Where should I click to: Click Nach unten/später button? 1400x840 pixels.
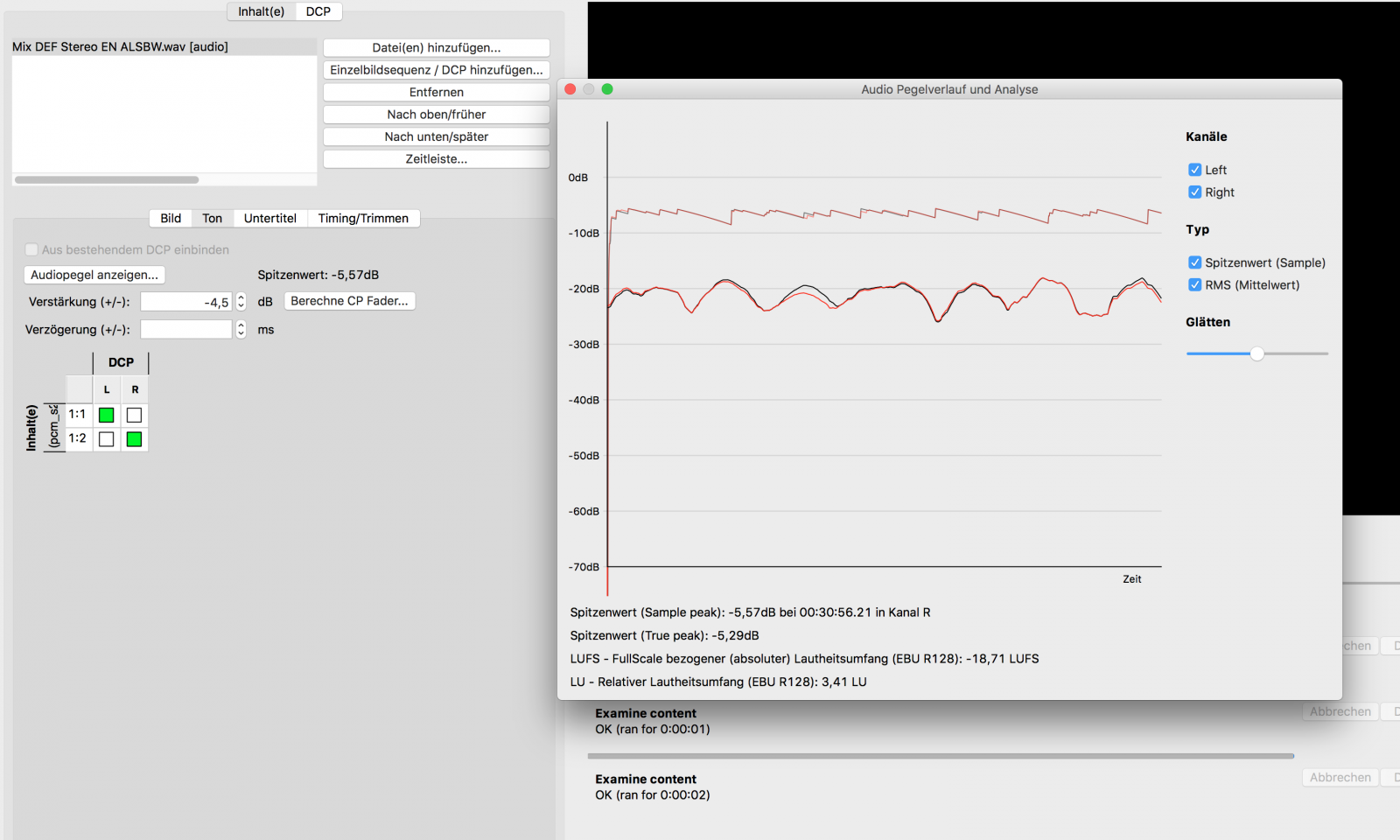(x=437, y=136)
